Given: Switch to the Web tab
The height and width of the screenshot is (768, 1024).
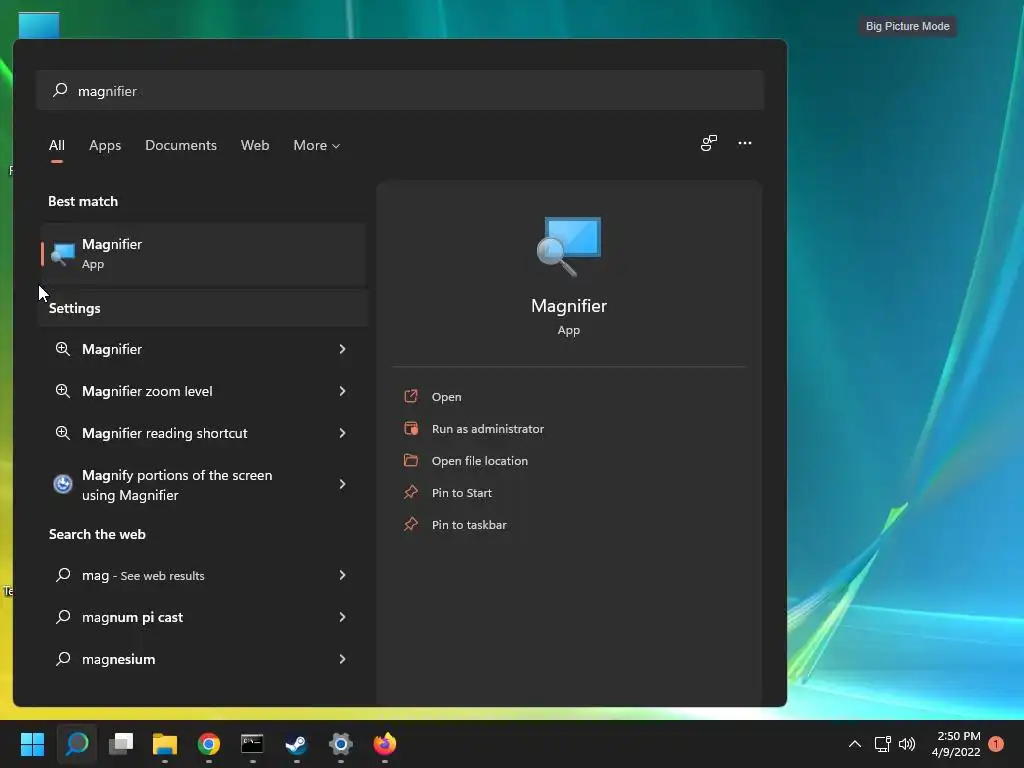Looking at the screenshot, I should (255, 146).
